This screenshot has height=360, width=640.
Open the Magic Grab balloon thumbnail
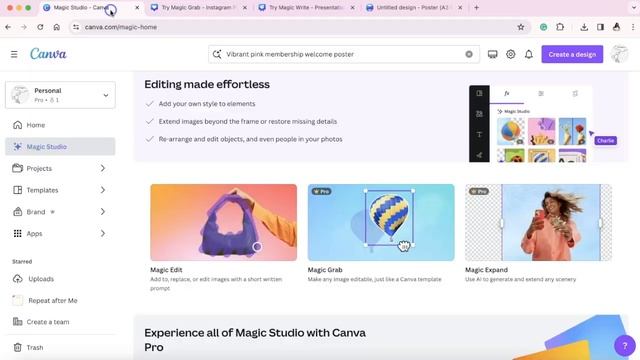pyautogui.click(x=381, y=222)
